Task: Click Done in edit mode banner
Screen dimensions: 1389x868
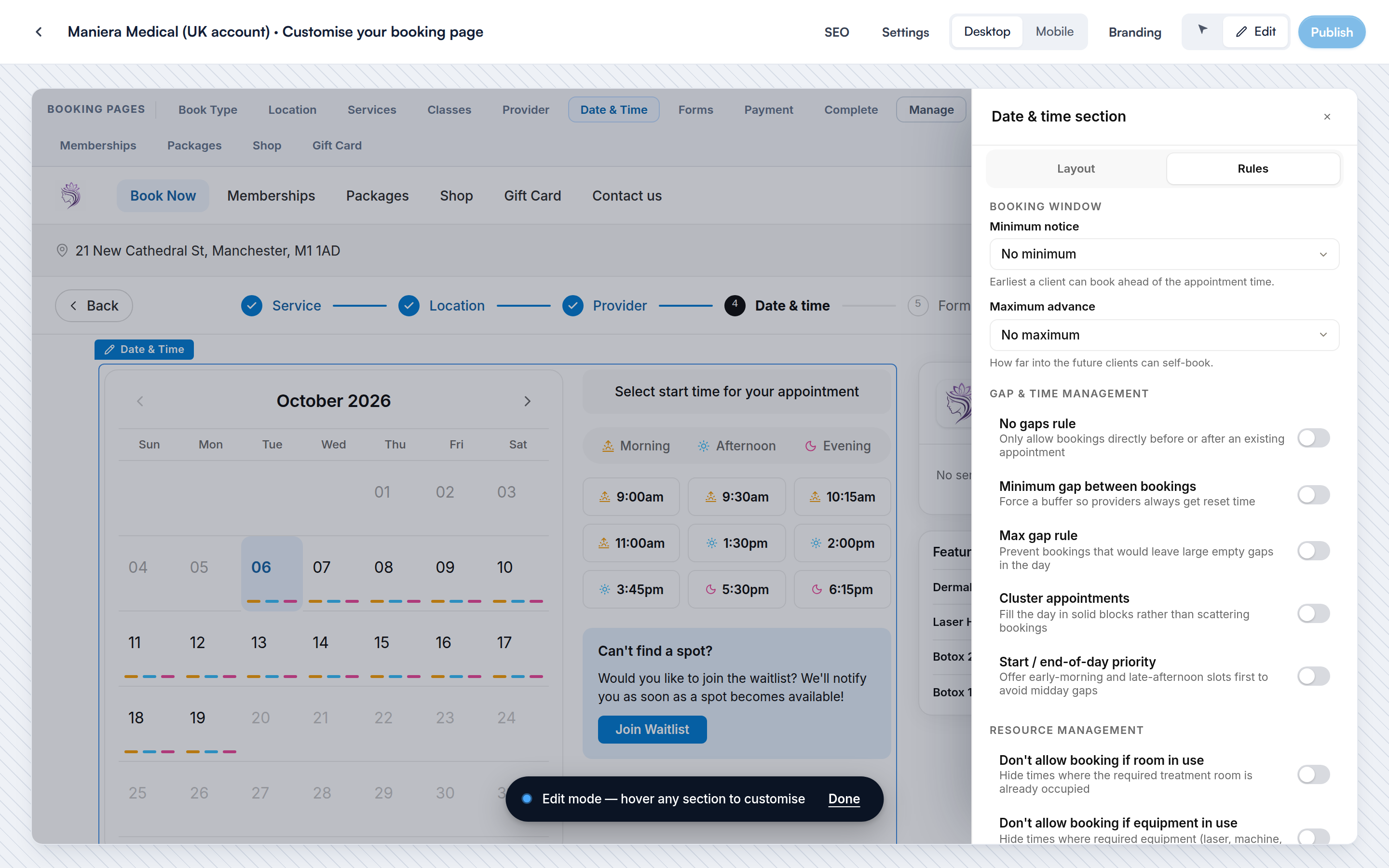Action: click(x=844, y=799)
